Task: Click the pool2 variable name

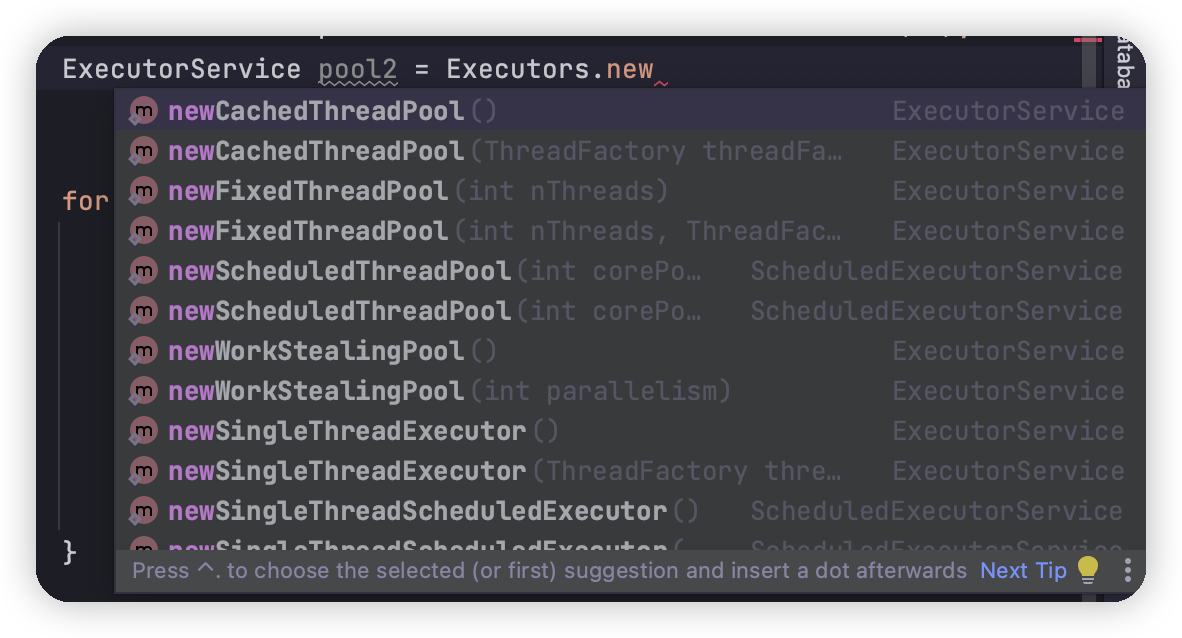Action: (x=357, y=69)
